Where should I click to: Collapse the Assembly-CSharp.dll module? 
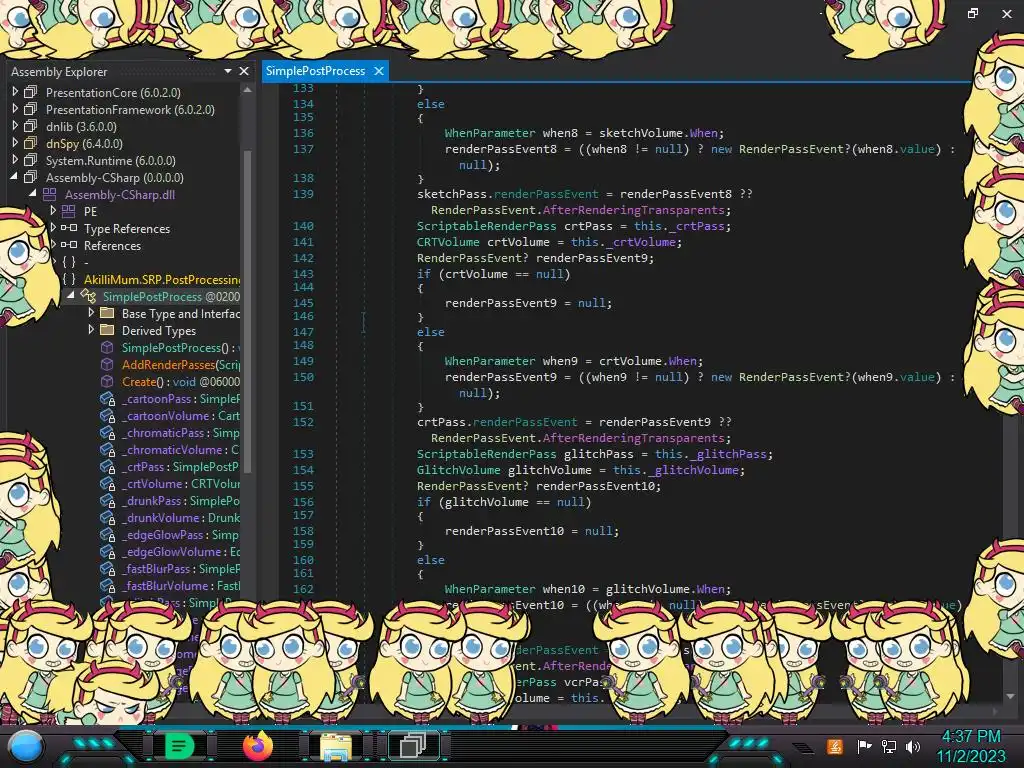33,193
